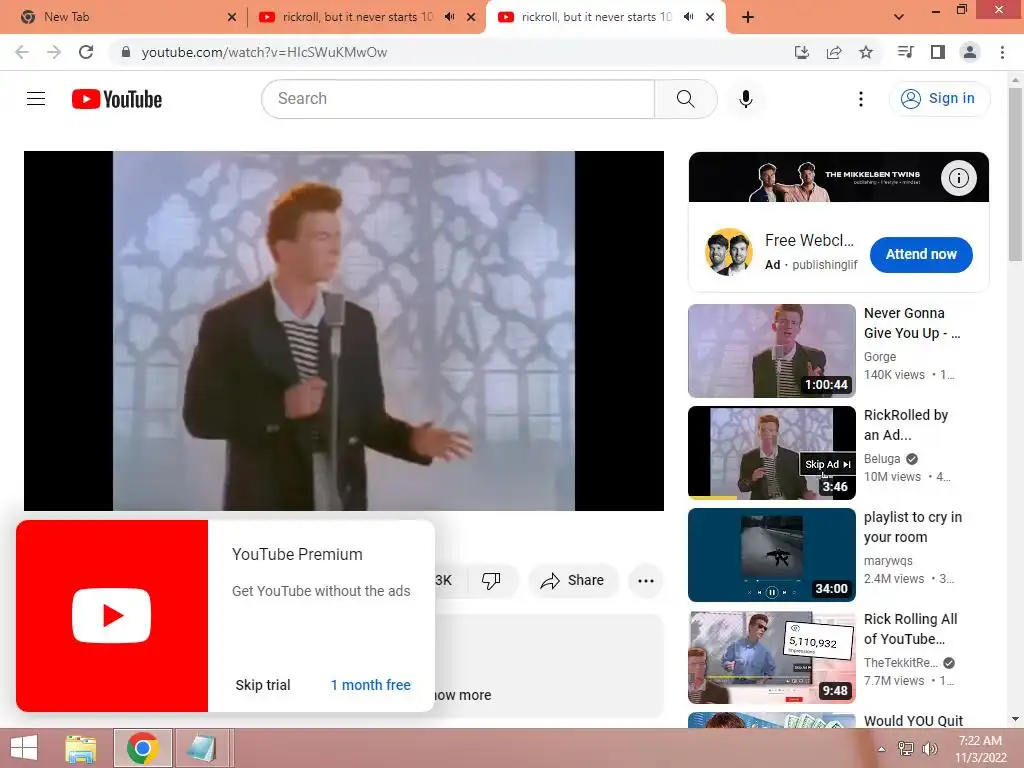This screenshot has width=1024, height=768.
Task: Click Skip trial on Premium popup
Action: [263, 685]
